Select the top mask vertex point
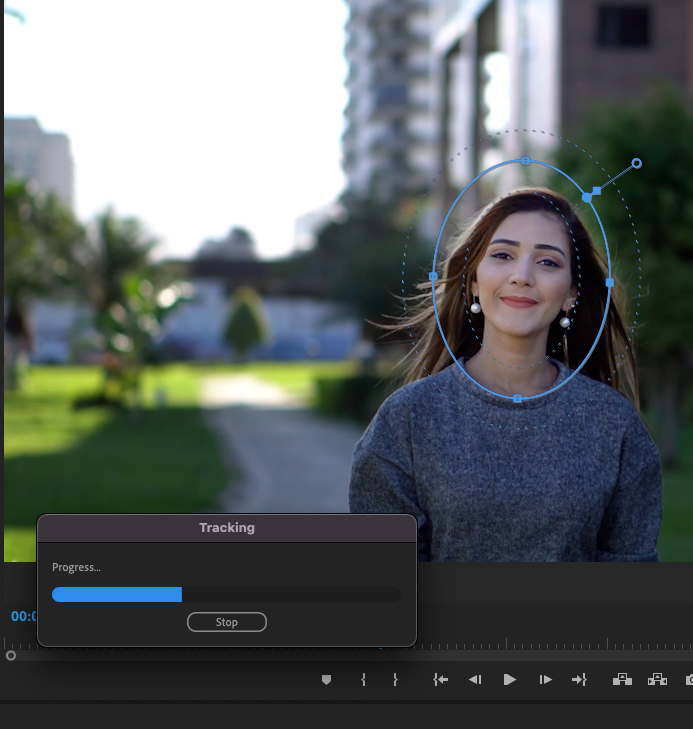 click(526, 160)
